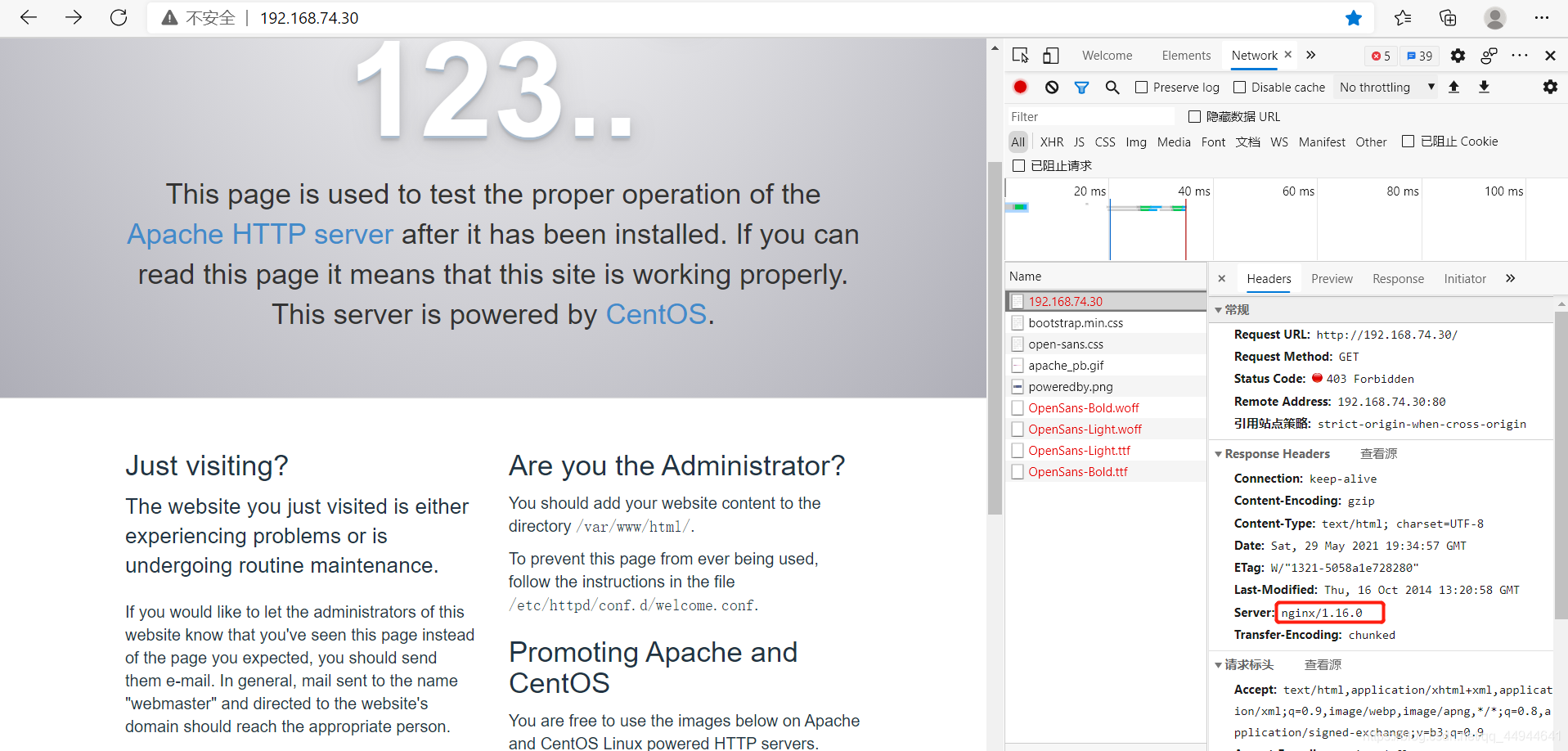Go back using the browser back arrow

tap(29, 17)
